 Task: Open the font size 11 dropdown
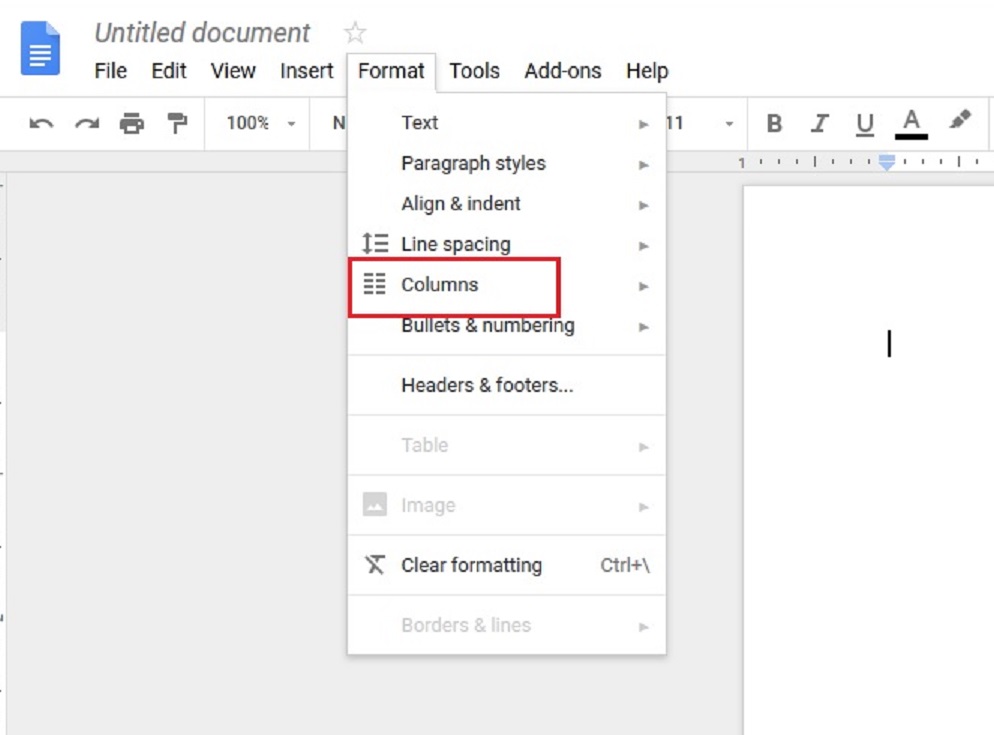(700, 124)
